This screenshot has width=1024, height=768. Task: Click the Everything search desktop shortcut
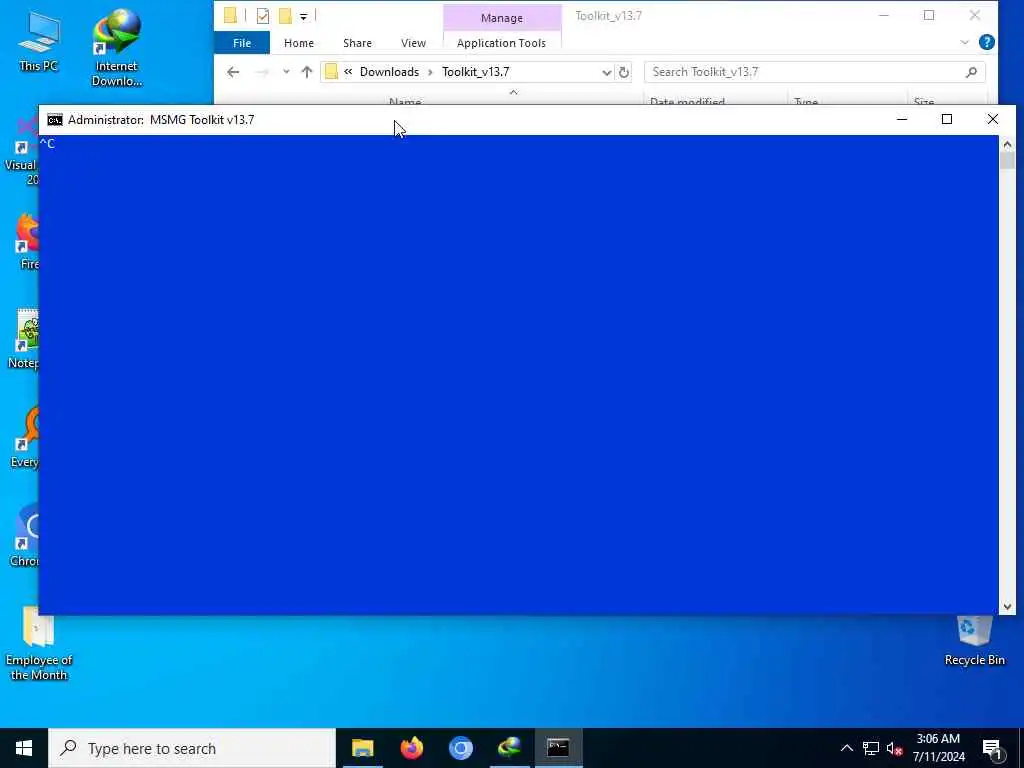(26, 438)
